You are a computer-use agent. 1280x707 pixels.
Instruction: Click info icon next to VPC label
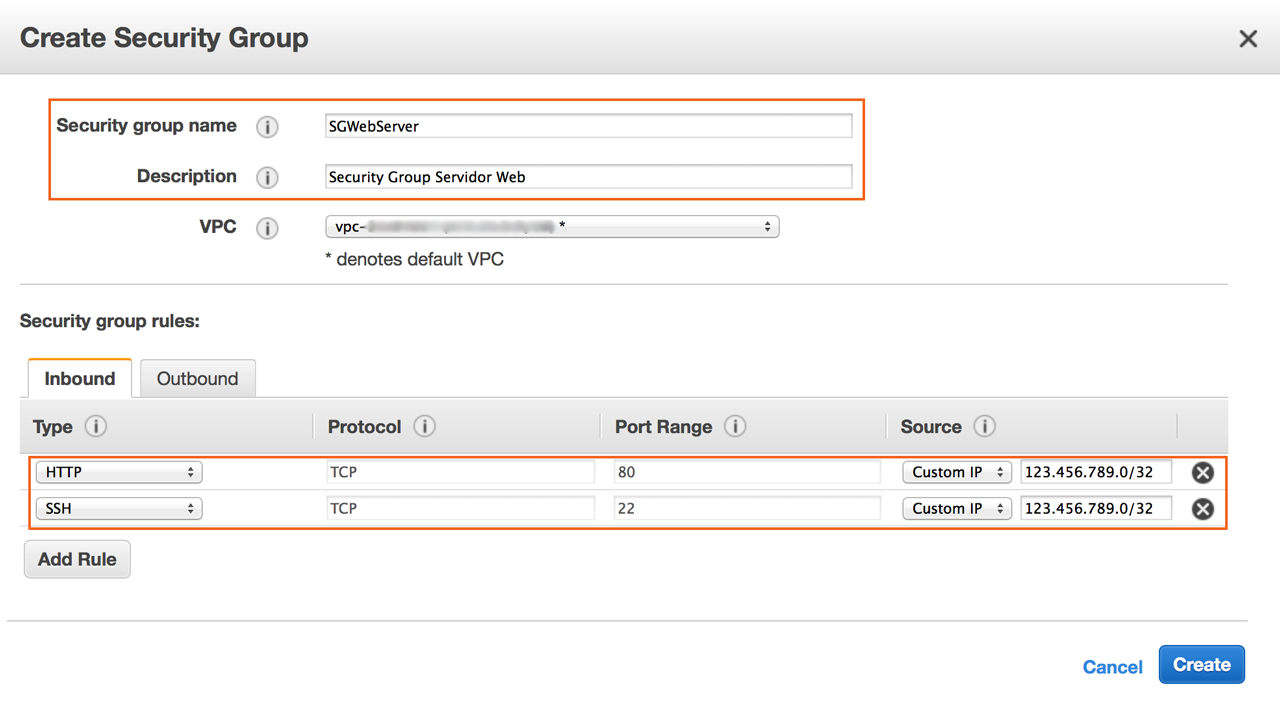tap(267, 228)
